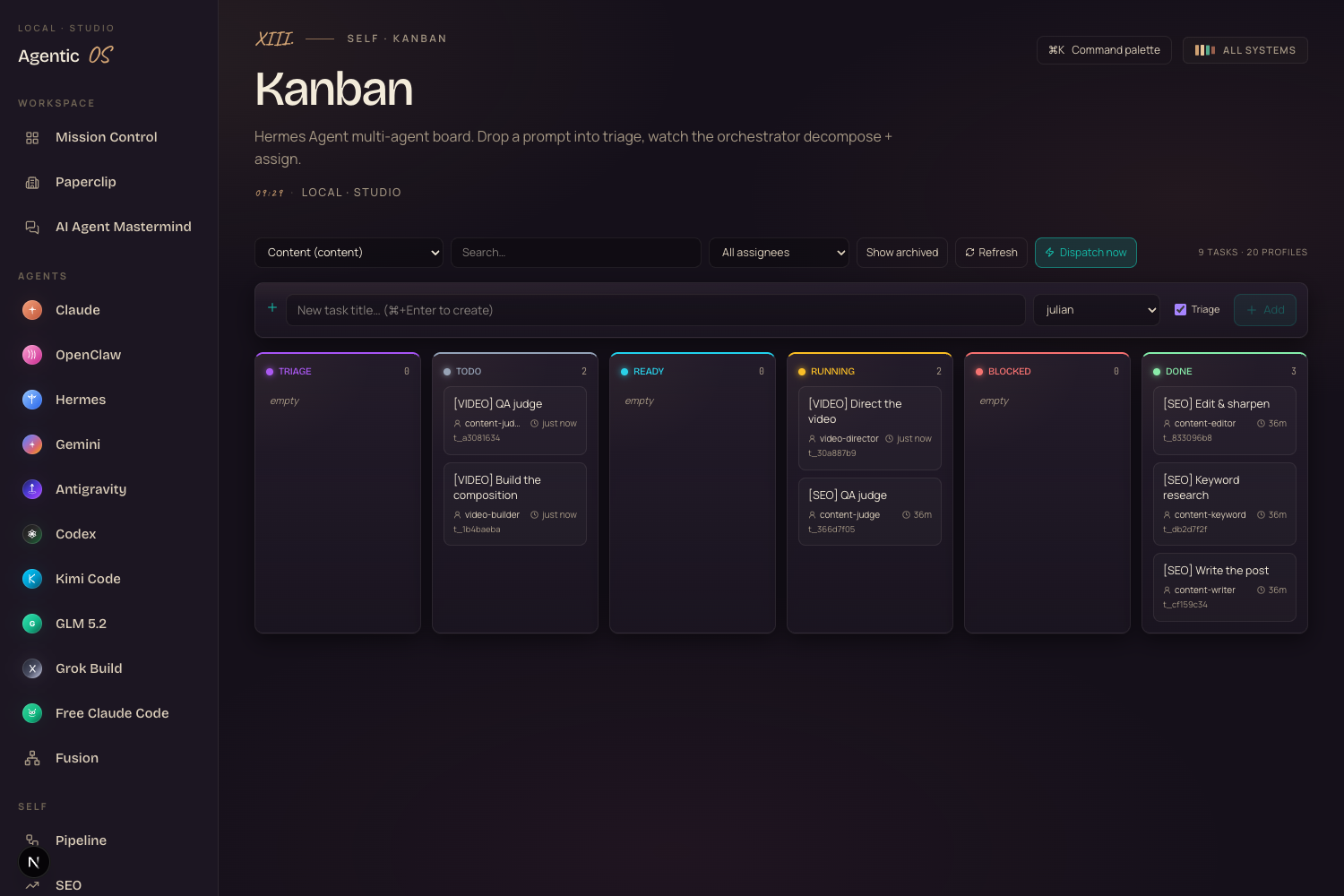
Task: Click the Fusion hierarchy icon
Action: tap(32, 758)
